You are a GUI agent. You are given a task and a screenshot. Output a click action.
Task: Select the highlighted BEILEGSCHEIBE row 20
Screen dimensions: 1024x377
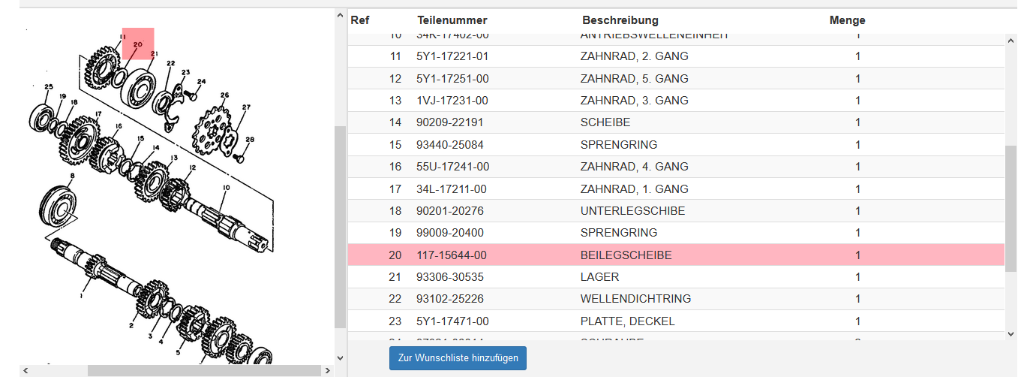[x=675, y=255]
